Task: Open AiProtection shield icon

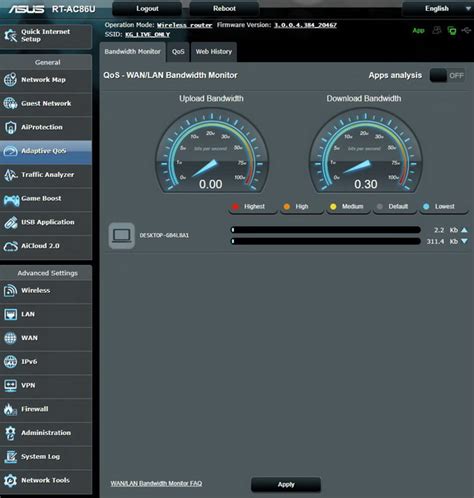Action: [10, 127]
